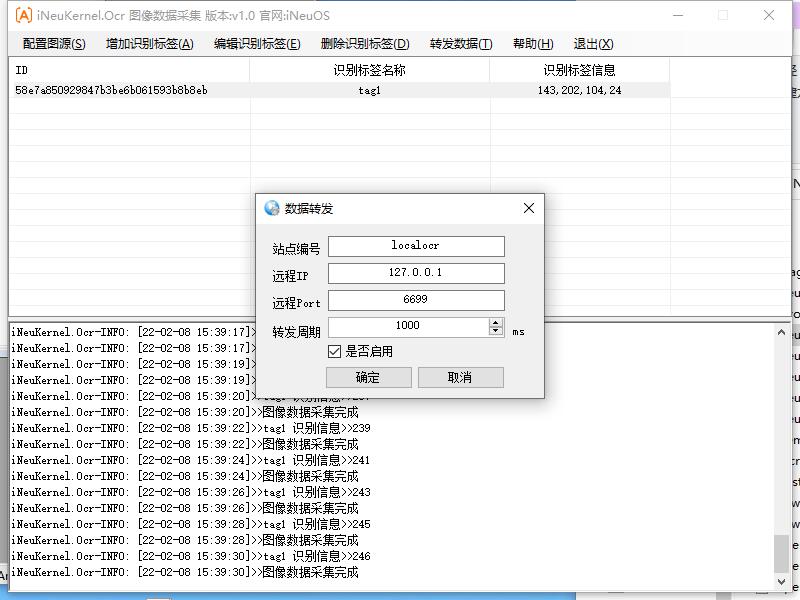Click the 站点编号 input field
The height and width of the screenshot is (600, 800).
pos(416,246)
